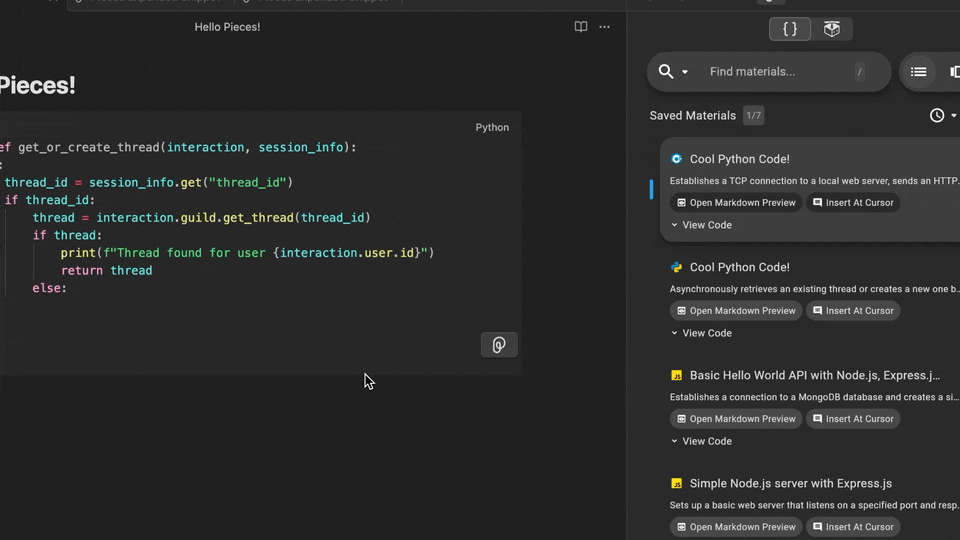Click the slash shortcut hint in search
Screen dimensions: 960x540
[x=860, y=72]
